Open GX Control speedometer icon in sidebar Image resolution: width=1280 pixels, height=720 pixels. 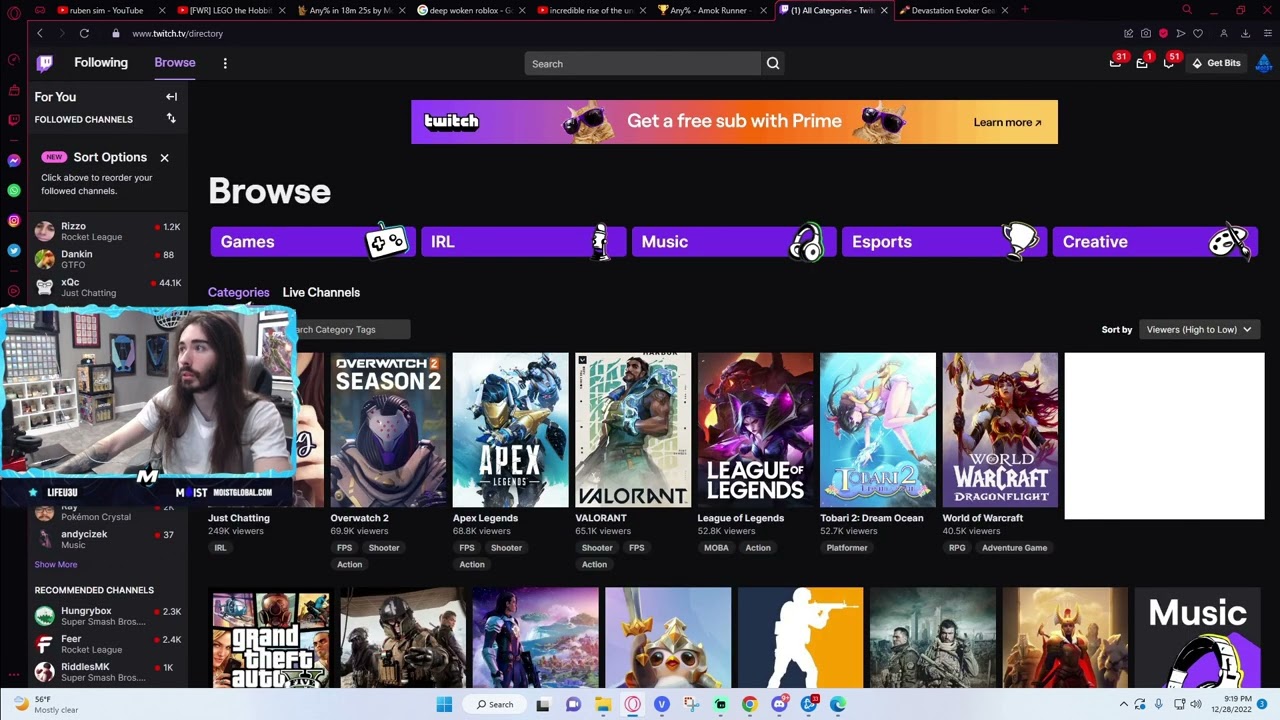(x=14, y=59)
